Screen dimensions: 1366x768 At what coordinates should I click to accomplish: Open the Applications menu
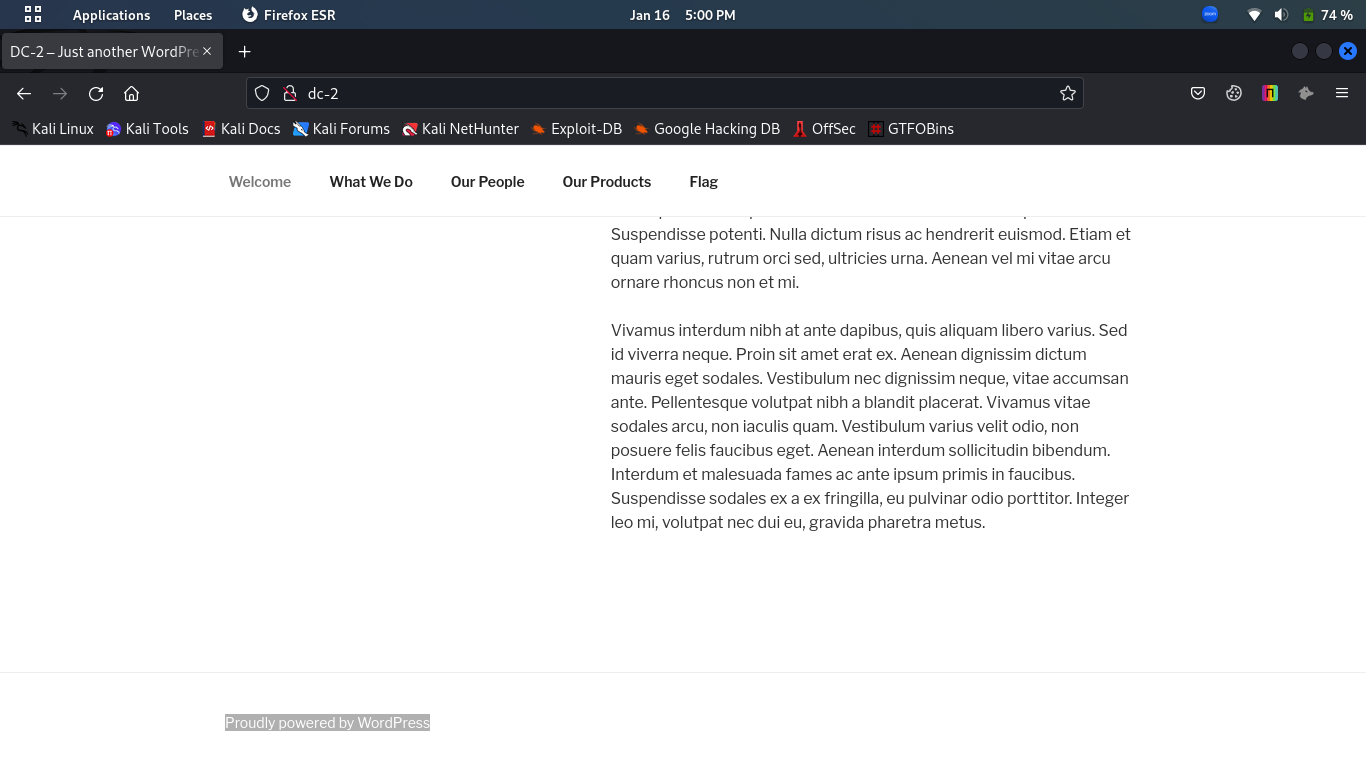[111, 14]
